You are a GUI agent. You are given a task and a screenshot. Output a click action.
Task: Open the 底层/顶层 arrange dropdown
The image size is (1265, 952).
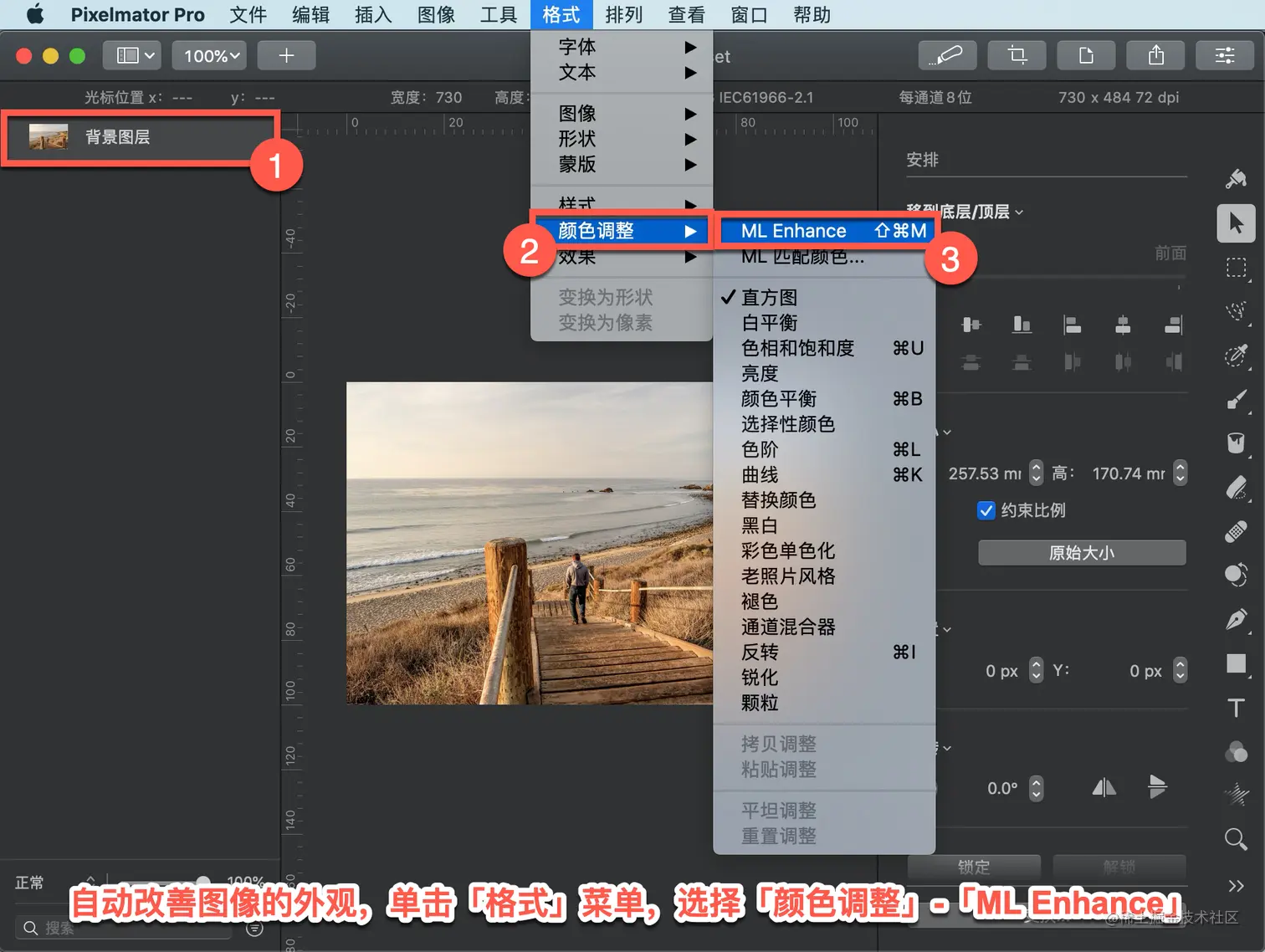pyautogui.click(x=965, y=212)
